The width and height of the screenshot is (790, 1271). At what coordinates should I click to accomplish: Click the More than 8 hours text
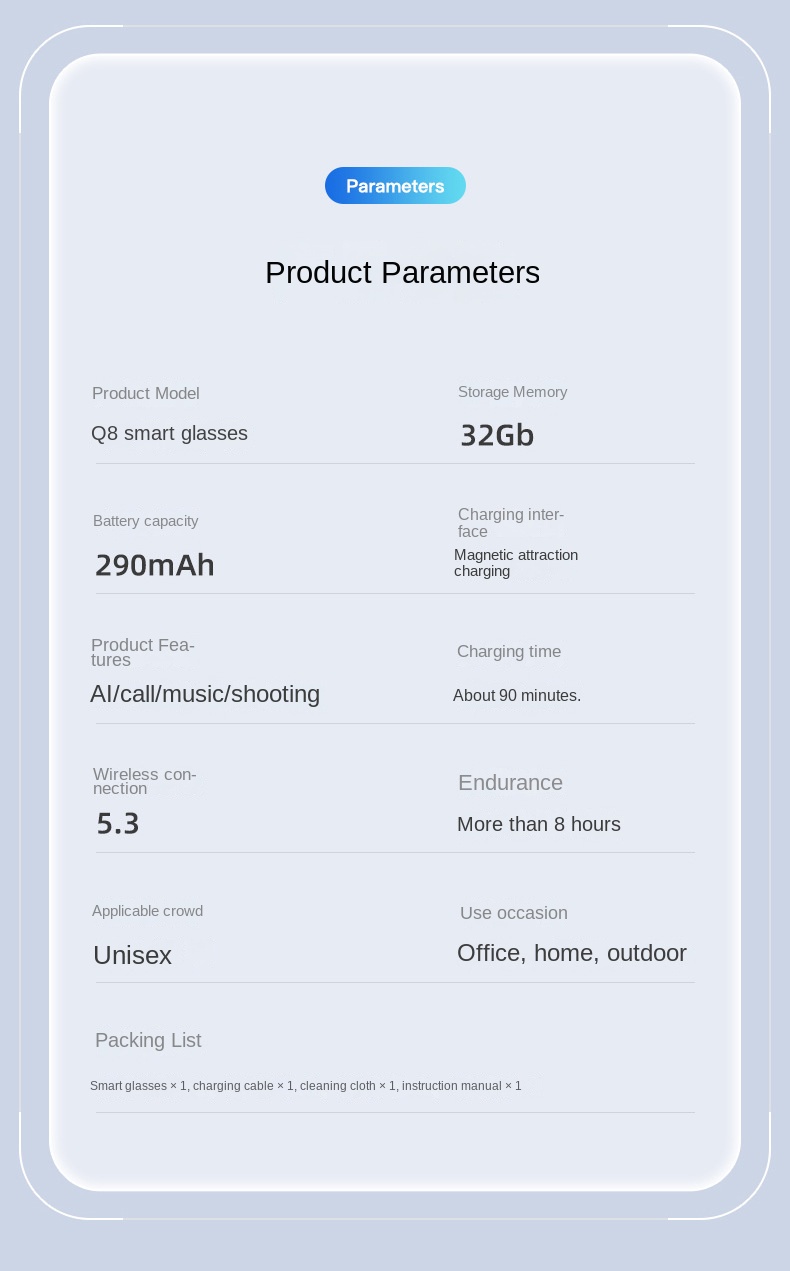point(538,824)
